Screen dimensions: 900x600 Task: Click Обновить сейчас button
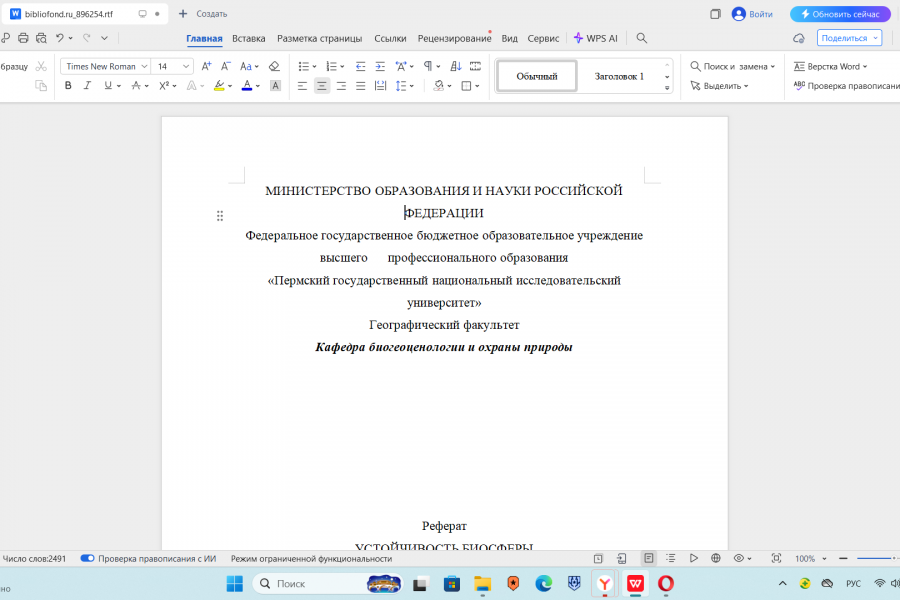(x=840, y=14)
